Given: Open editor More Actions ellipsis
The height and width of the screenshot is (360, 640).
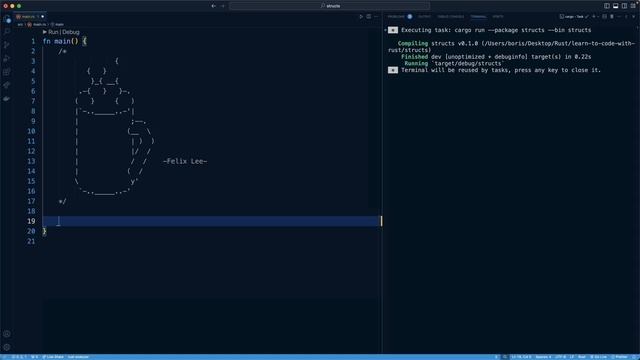Looking at the screenshot, I should click(376, 17).
